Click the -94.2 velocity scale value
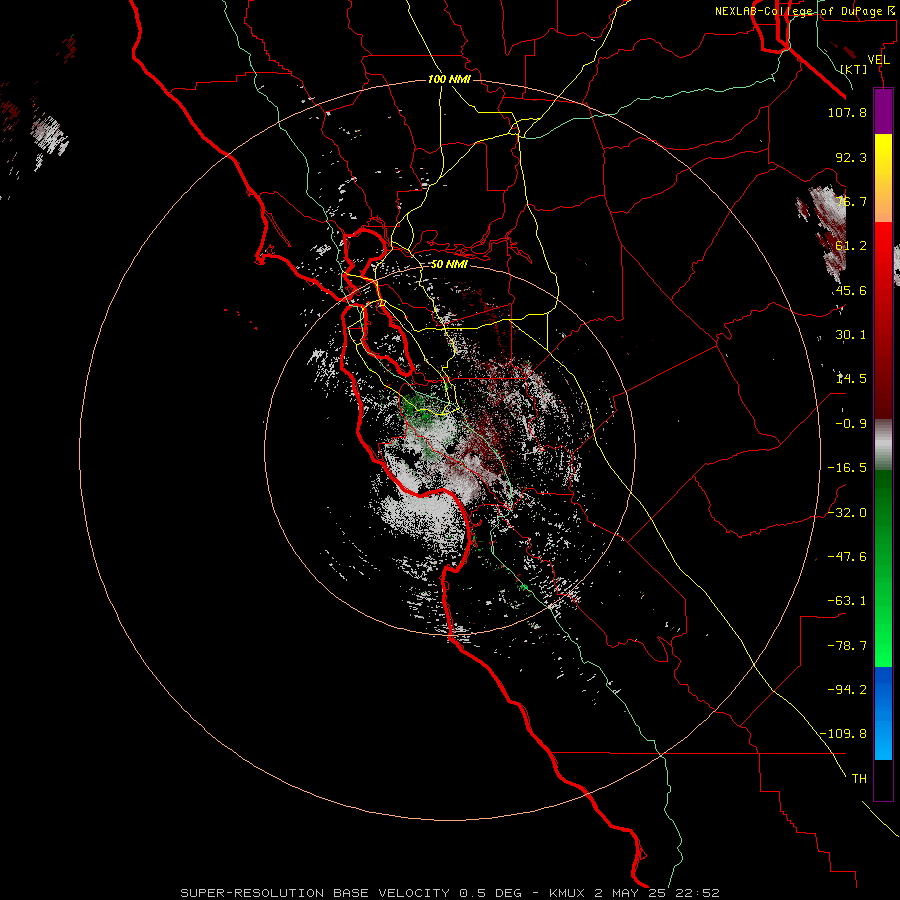 pos(847,689)
